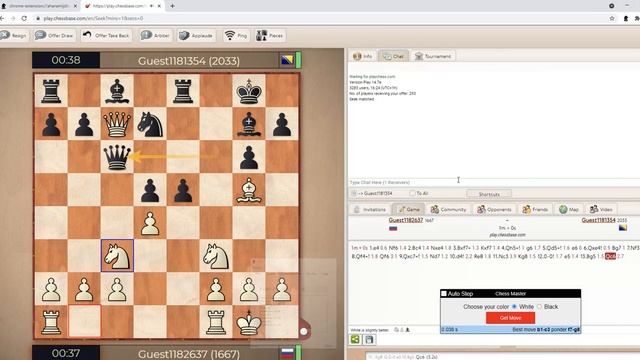
Task: Click the highlighted empty b1 square
Action: [84, 322]
